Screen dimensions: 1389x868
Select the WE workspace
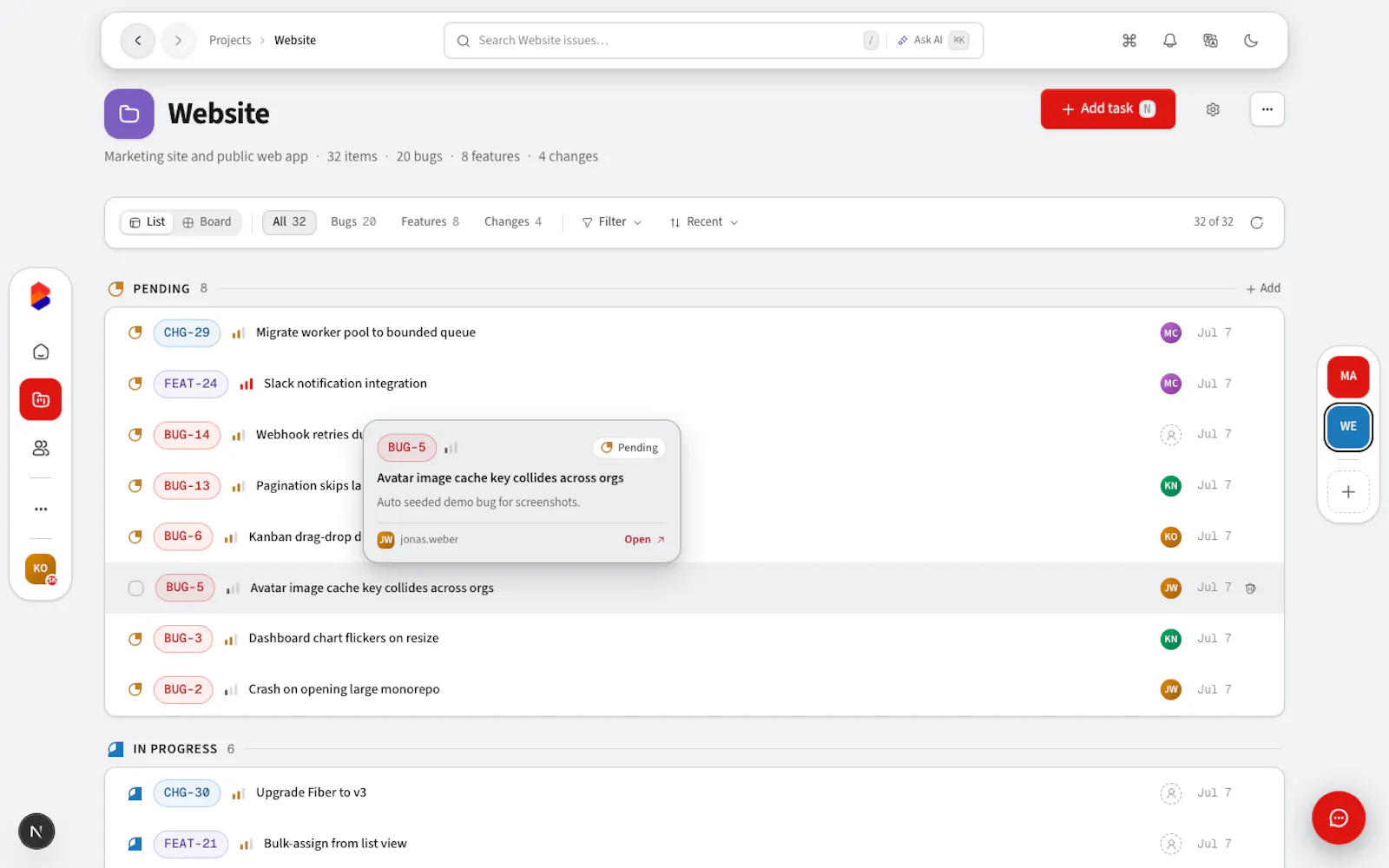coord(1348,426)
